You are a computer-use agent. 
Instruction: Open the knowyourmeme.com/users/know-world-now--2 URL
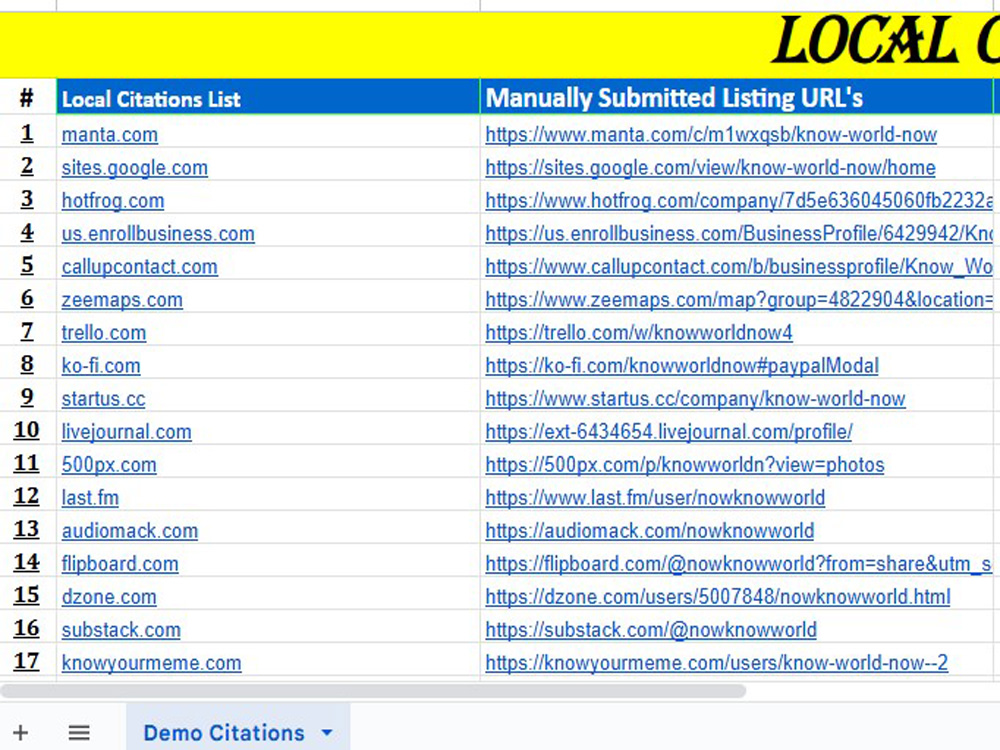point(716,663)
